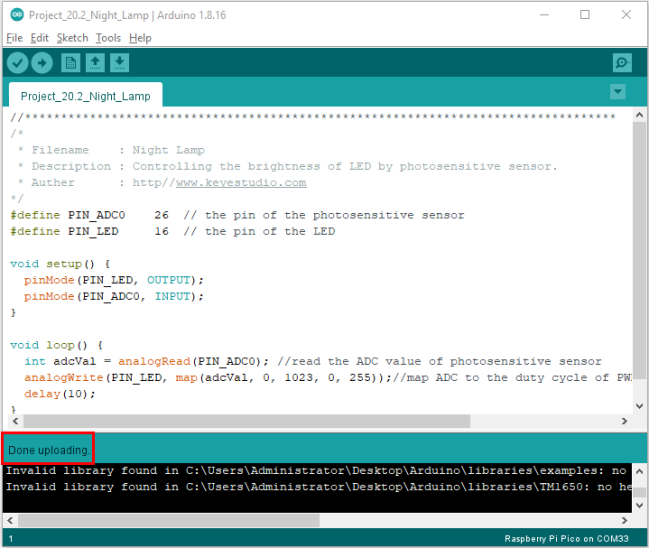Click the editor horizontal scroll left arrow
This screenshot has height=549, width=650.
(x=15, y=421)
